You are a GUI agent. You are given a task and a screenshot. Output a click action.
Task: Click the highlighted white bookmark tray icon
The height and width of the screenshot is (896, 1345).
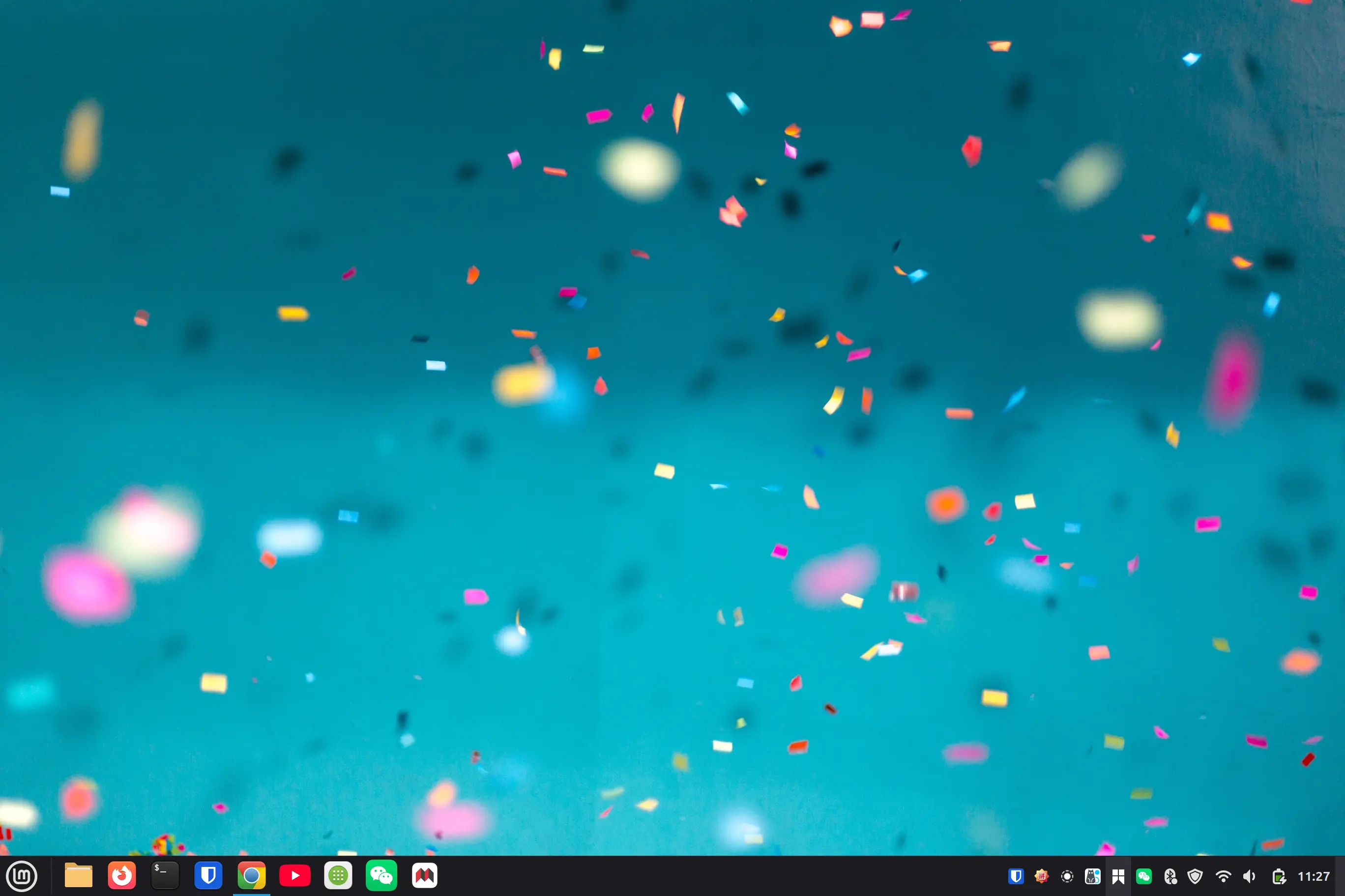click(1118, 876)
